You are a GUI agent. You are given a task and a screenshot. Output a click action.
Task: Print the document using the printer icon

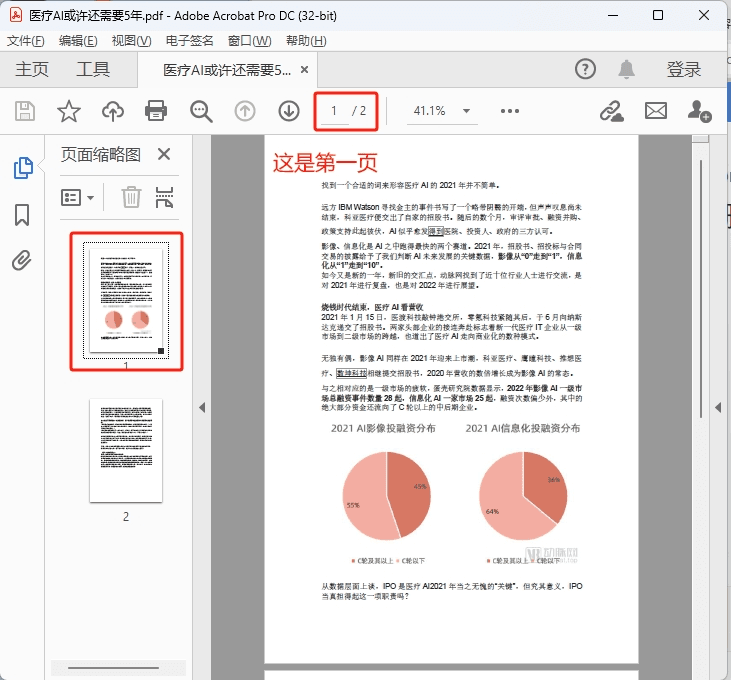(156, 111)
